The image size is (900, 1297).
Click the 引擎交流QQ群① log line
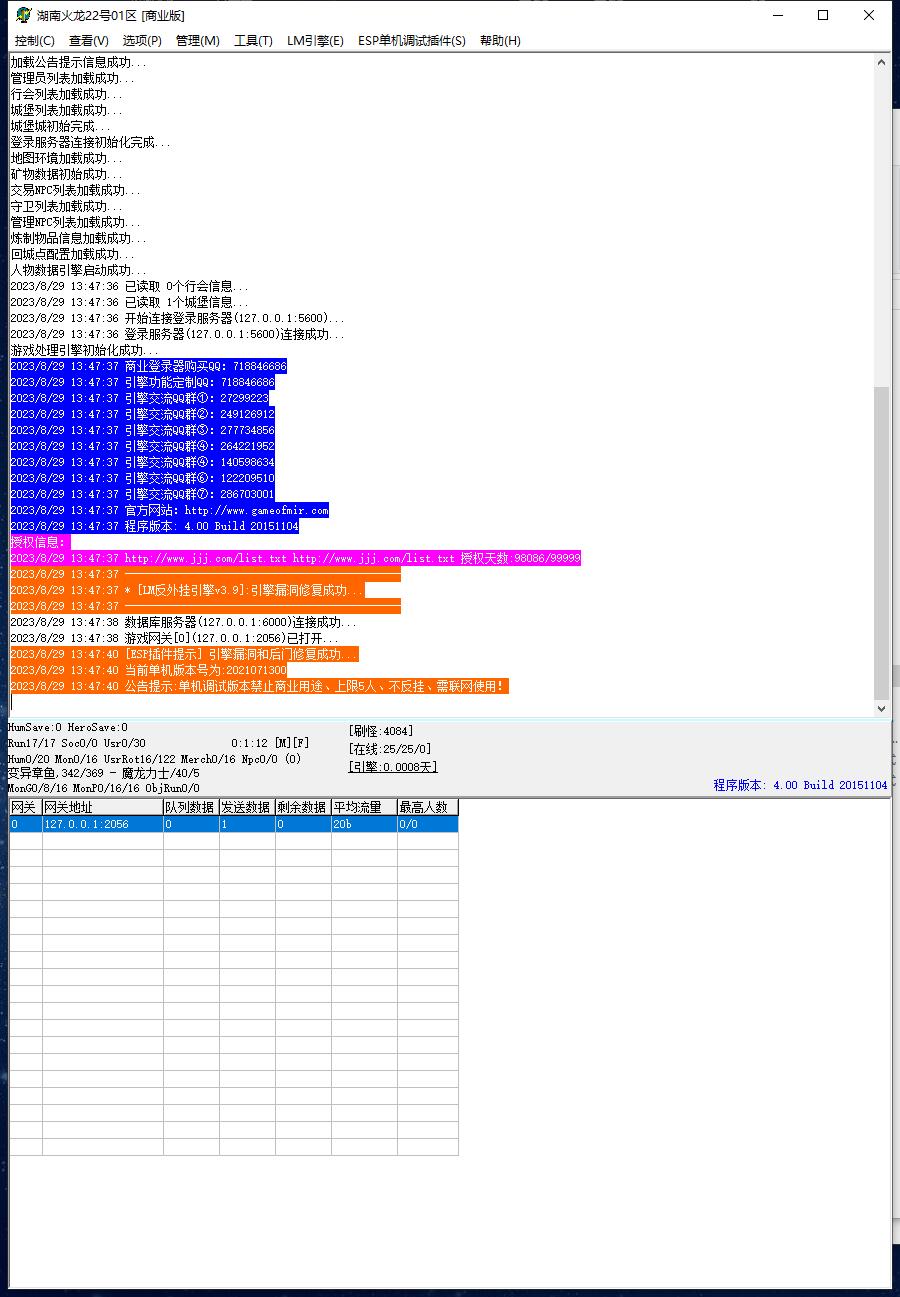[x=142, y=398]
